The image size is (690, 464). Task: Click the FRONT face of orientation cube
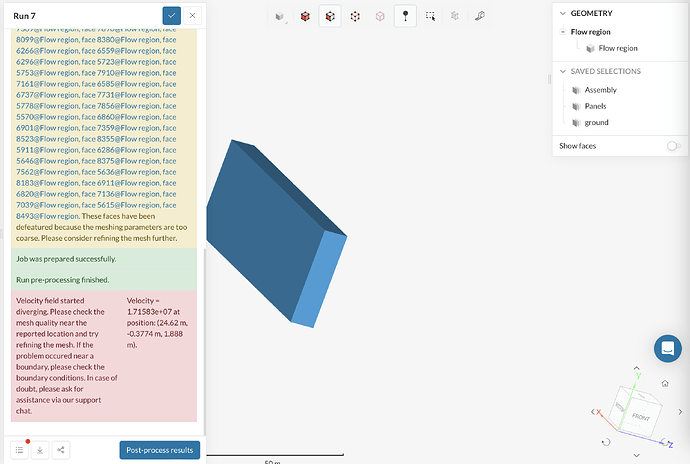click(642, 416)
